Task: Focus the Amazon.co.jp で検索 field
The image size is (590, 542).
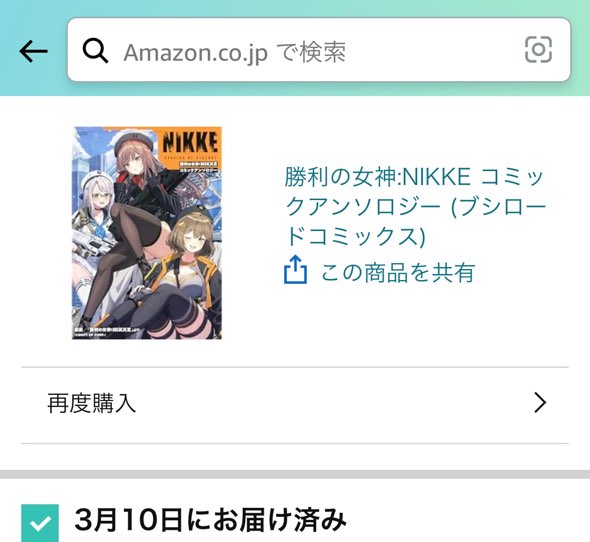Action: pos(319,50)
